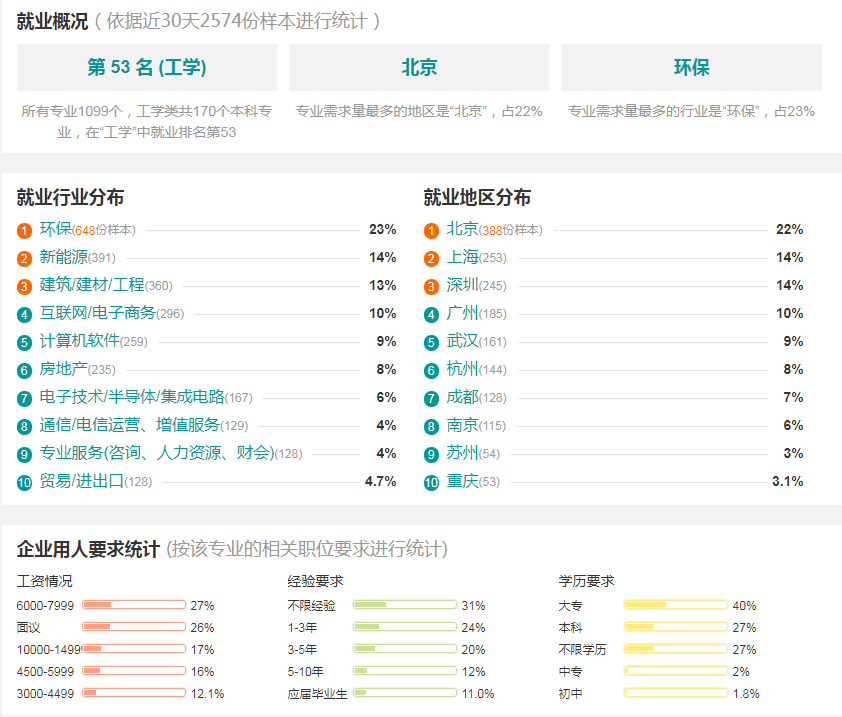Click the rank 3 badge beside 建筑/建材/工程

pos(24,287)
